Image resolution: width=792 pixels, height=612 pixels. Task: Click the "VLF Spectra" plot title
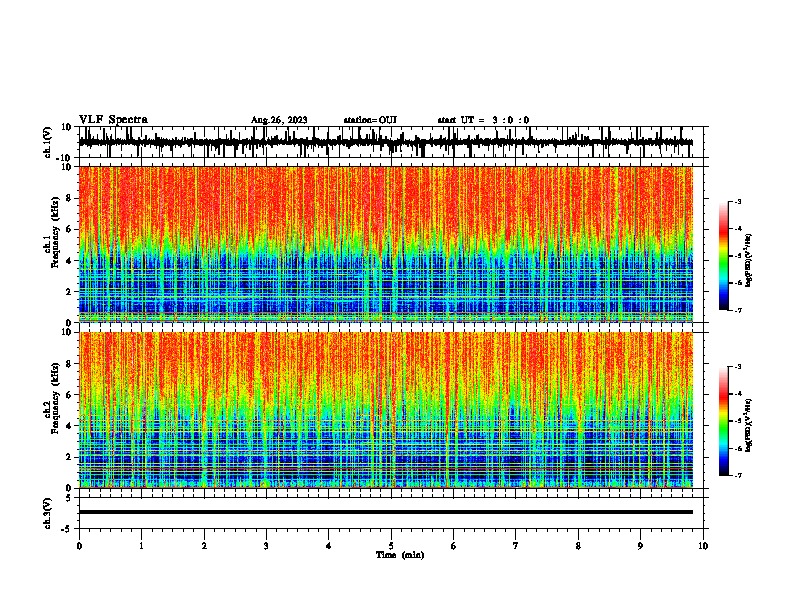point(113,120)
